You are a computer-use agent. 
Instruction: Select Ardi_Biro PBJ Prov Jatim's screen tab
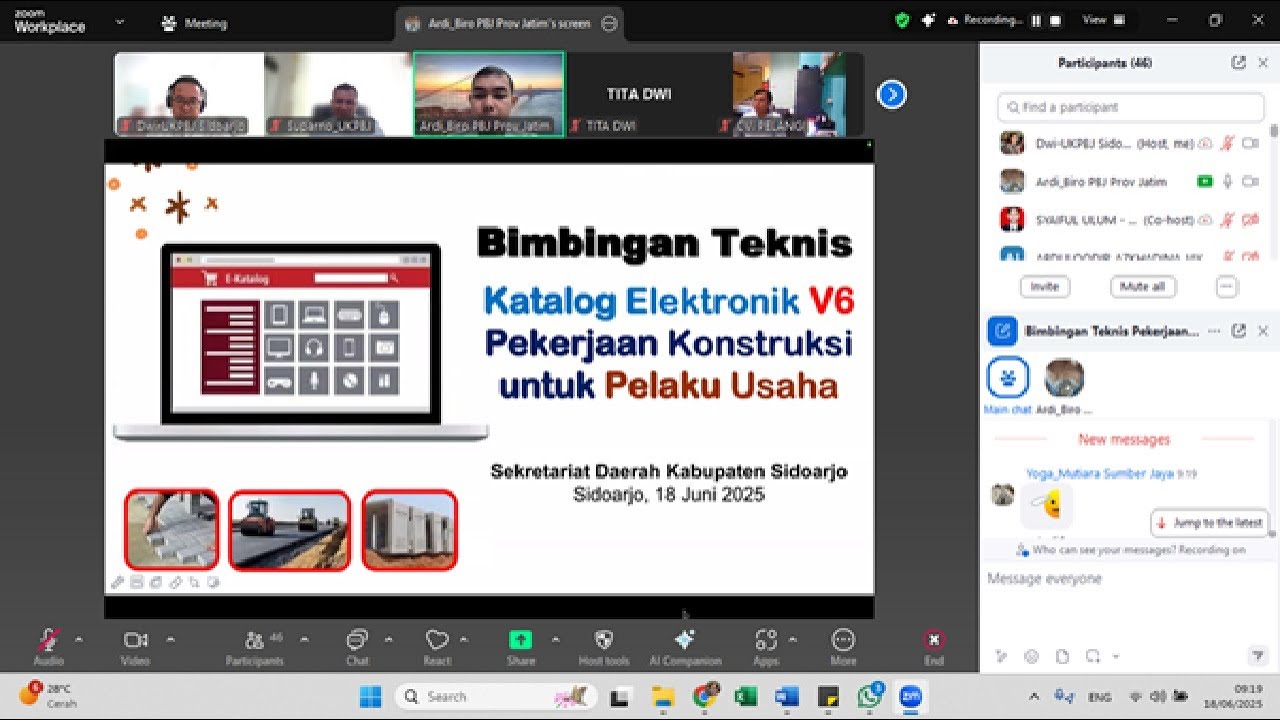tap(510, 23)
